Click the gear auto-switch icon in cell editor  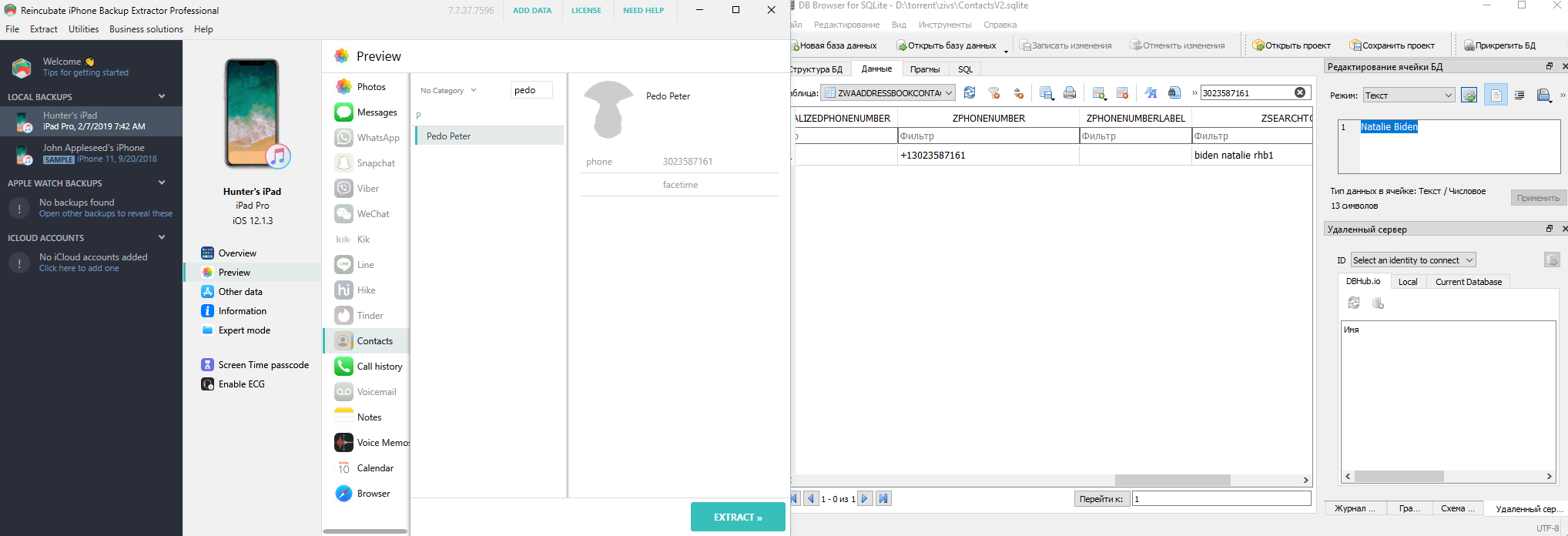1469,95
